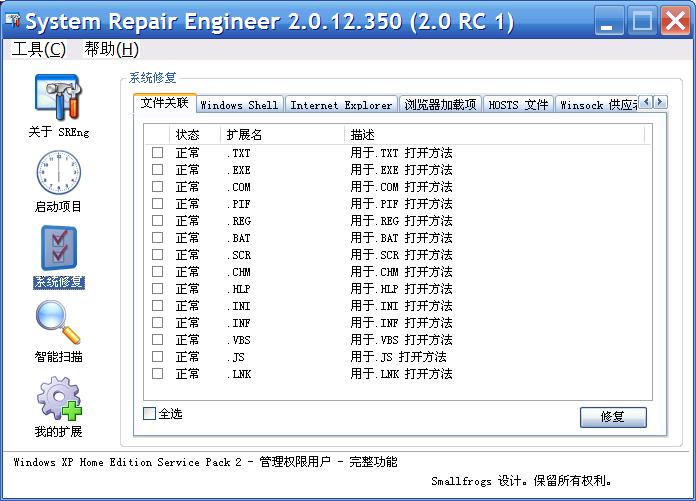This screenshot has width=696, height=501.
Task: Click the .VBS extension cell
Action: click(x=239, y=340)
